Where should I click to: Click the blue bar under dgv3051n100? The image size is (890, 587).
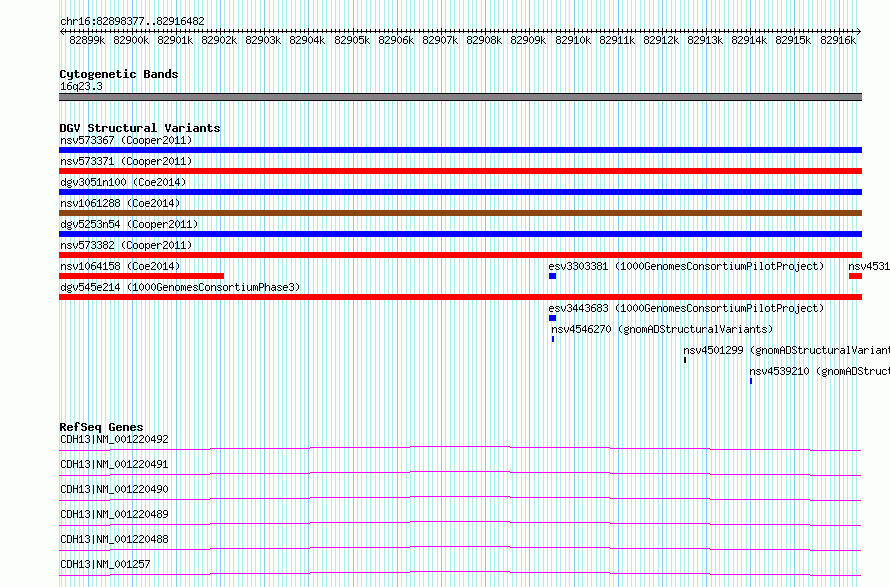460,192
